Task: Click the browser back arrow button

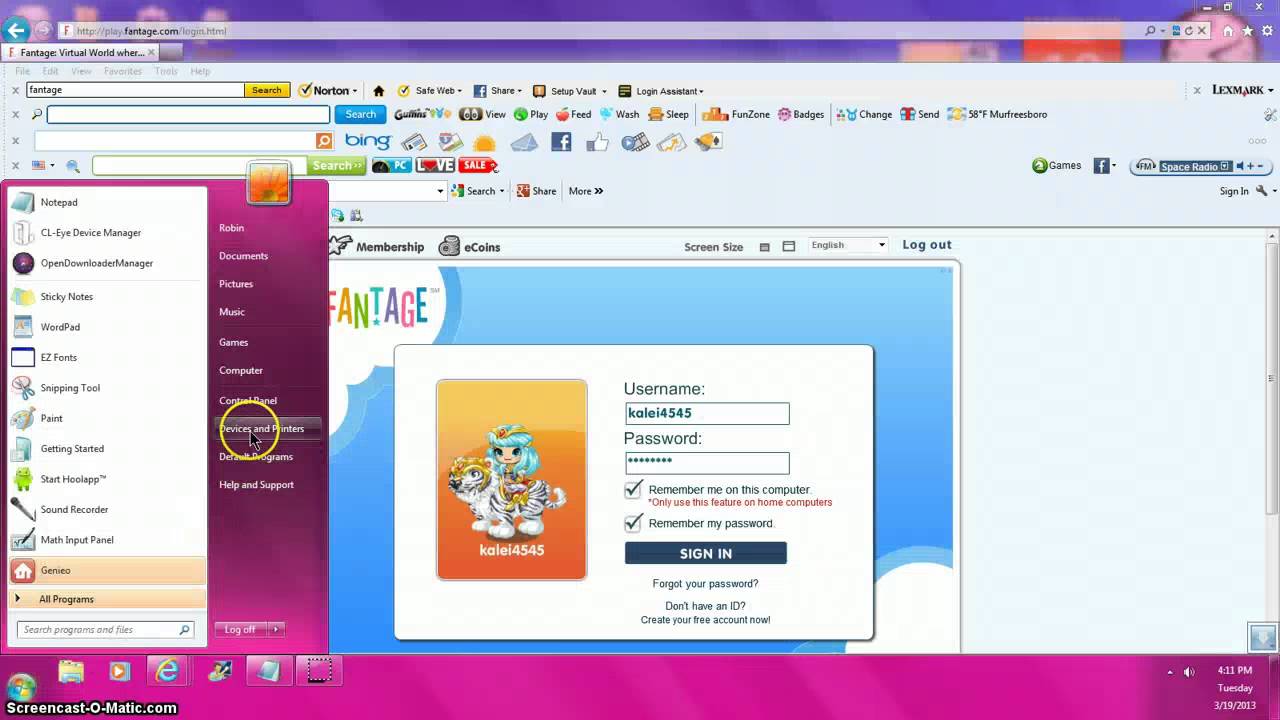Action: (15, 31)
